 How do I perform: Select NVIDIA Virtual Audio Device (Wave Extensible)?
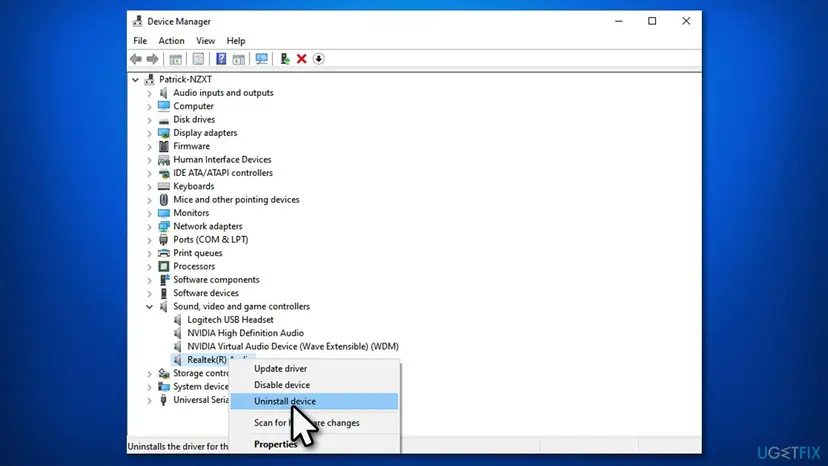pos(293,347)
